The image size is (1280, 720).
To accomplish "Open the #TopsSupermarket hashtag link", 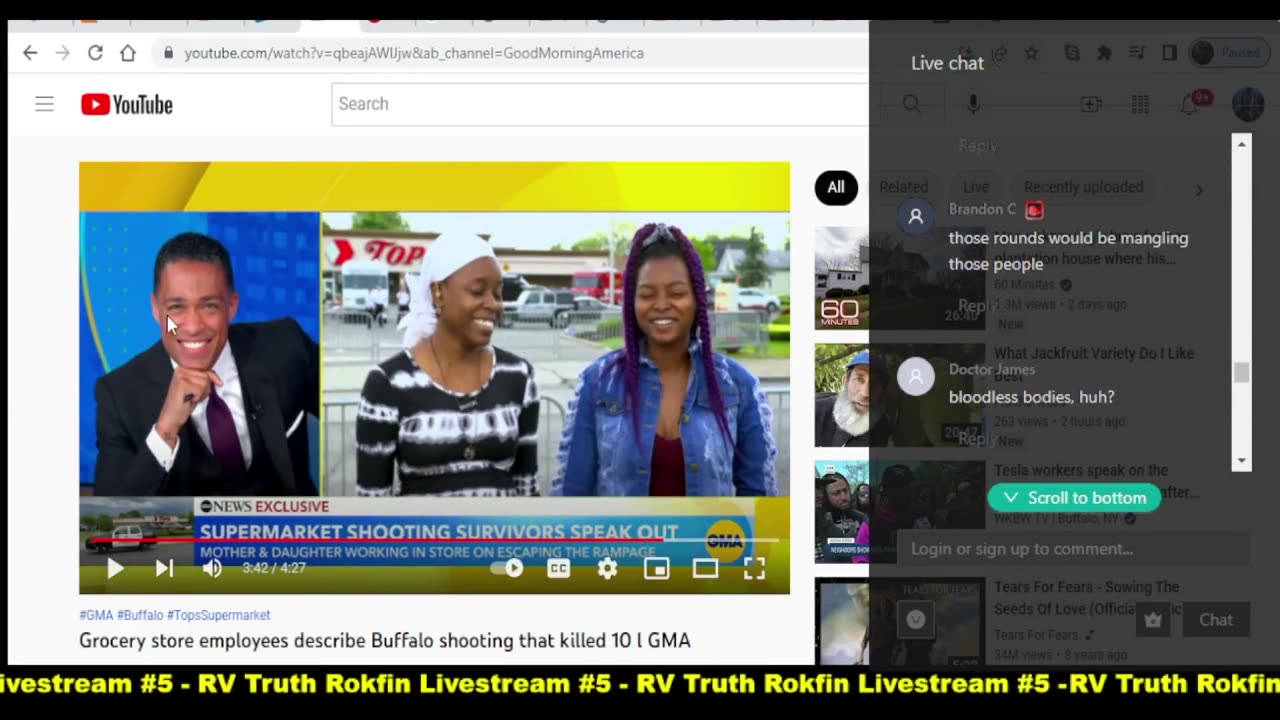I will point(218,615).
